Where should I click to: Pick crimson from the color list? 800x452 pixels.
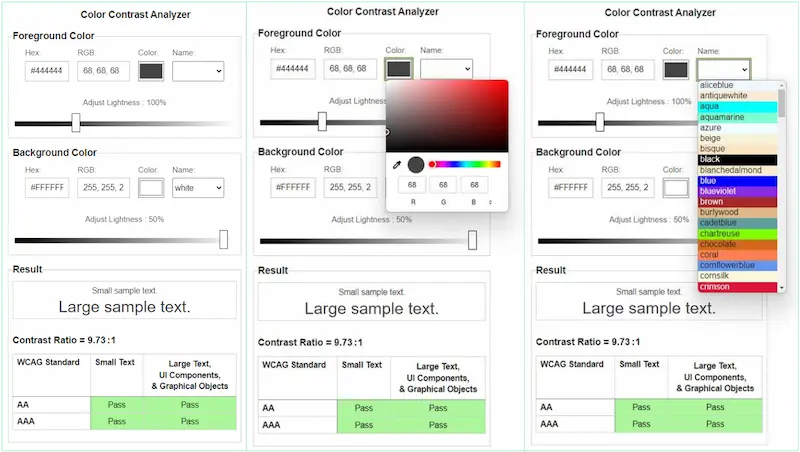coord(738,287)
